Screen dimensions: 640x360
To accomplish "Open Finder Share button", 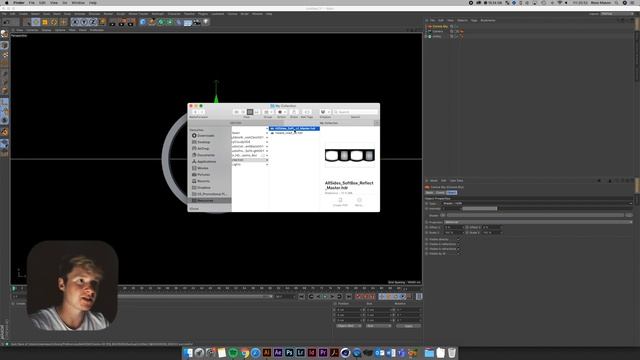I will [x=294, y=112].
